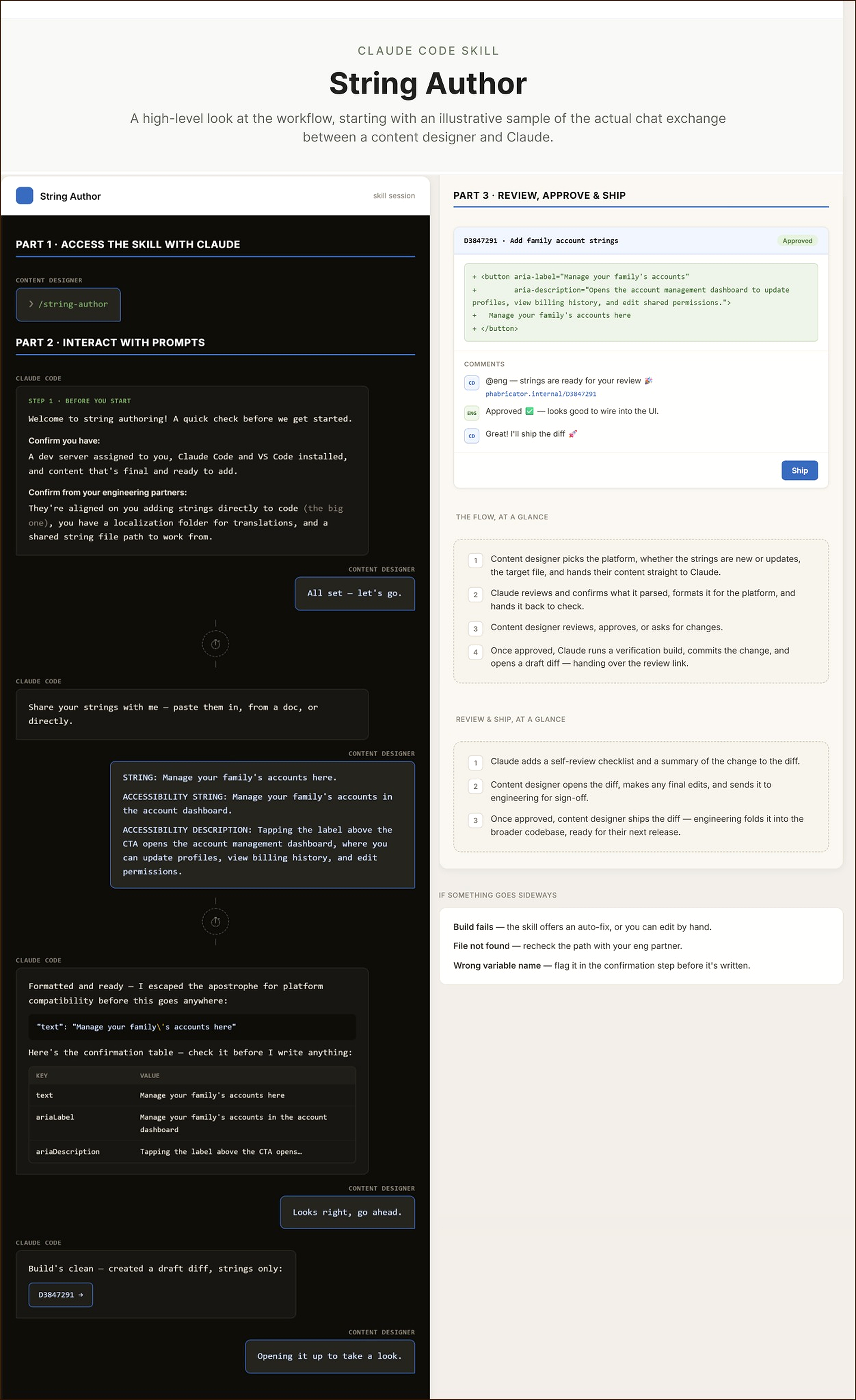Click the party popper emoji after 'ready for your review'
The image size is (856, 1400).
648,381
